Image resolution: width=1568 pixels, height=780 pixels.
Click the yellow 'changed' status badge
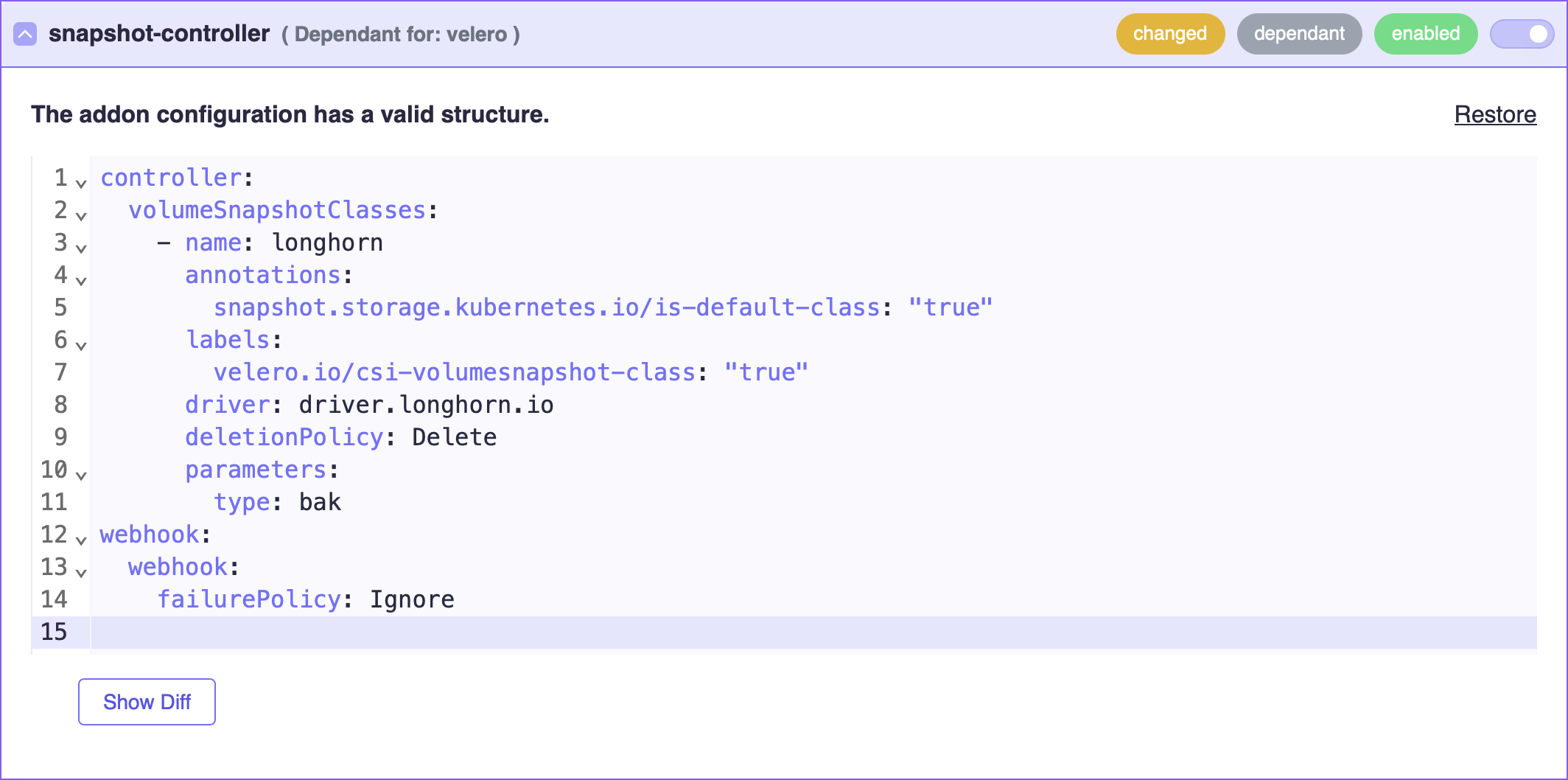[x=1169, y=34]
